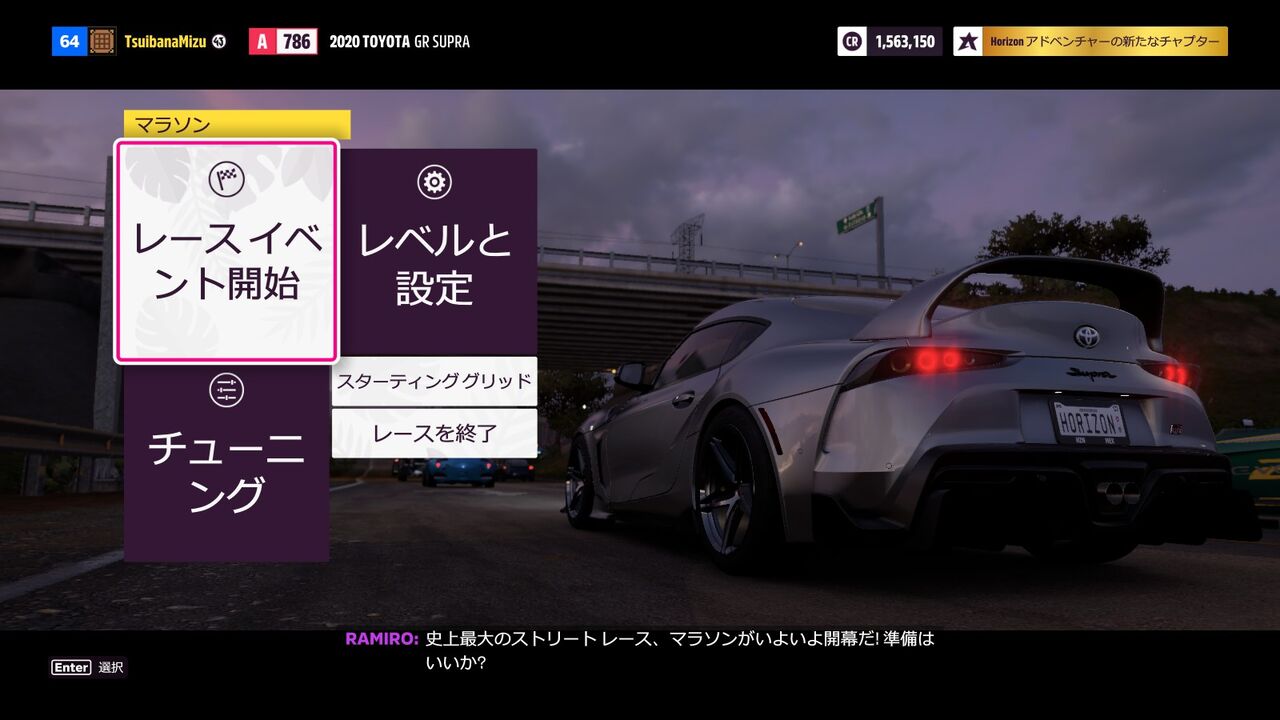The height and width of the screenshot is (720, 1280).
Task: Click the 786 performance index value
Action: click(x=297, y=41)
